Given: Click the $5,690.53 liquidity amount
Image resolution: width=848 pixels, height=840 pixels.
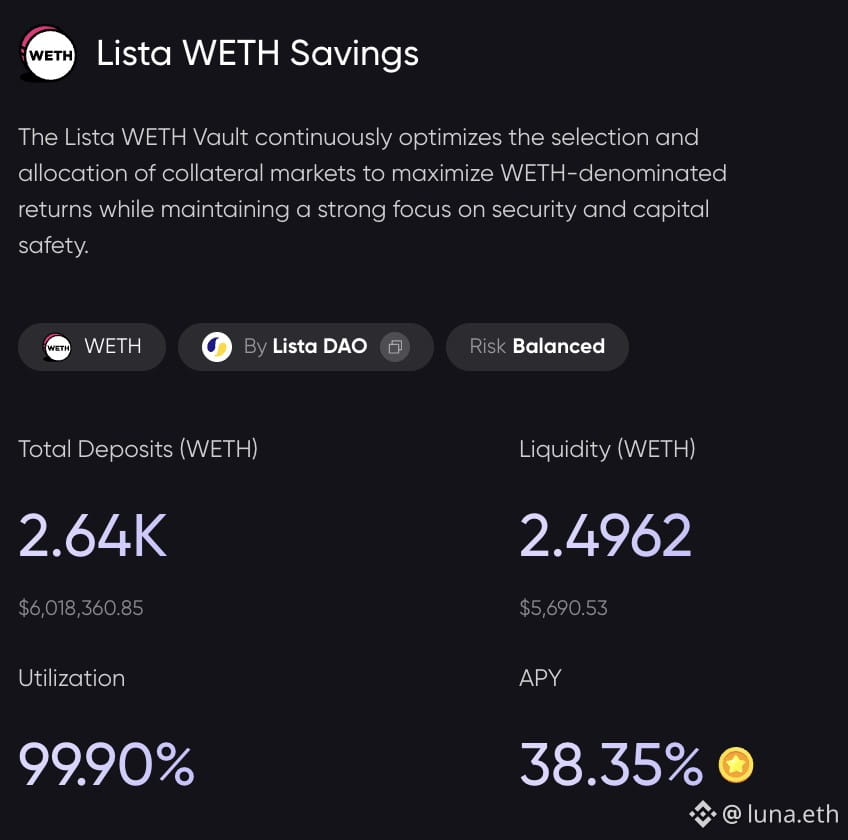Looking at the screenshot, I should point(564,608).
